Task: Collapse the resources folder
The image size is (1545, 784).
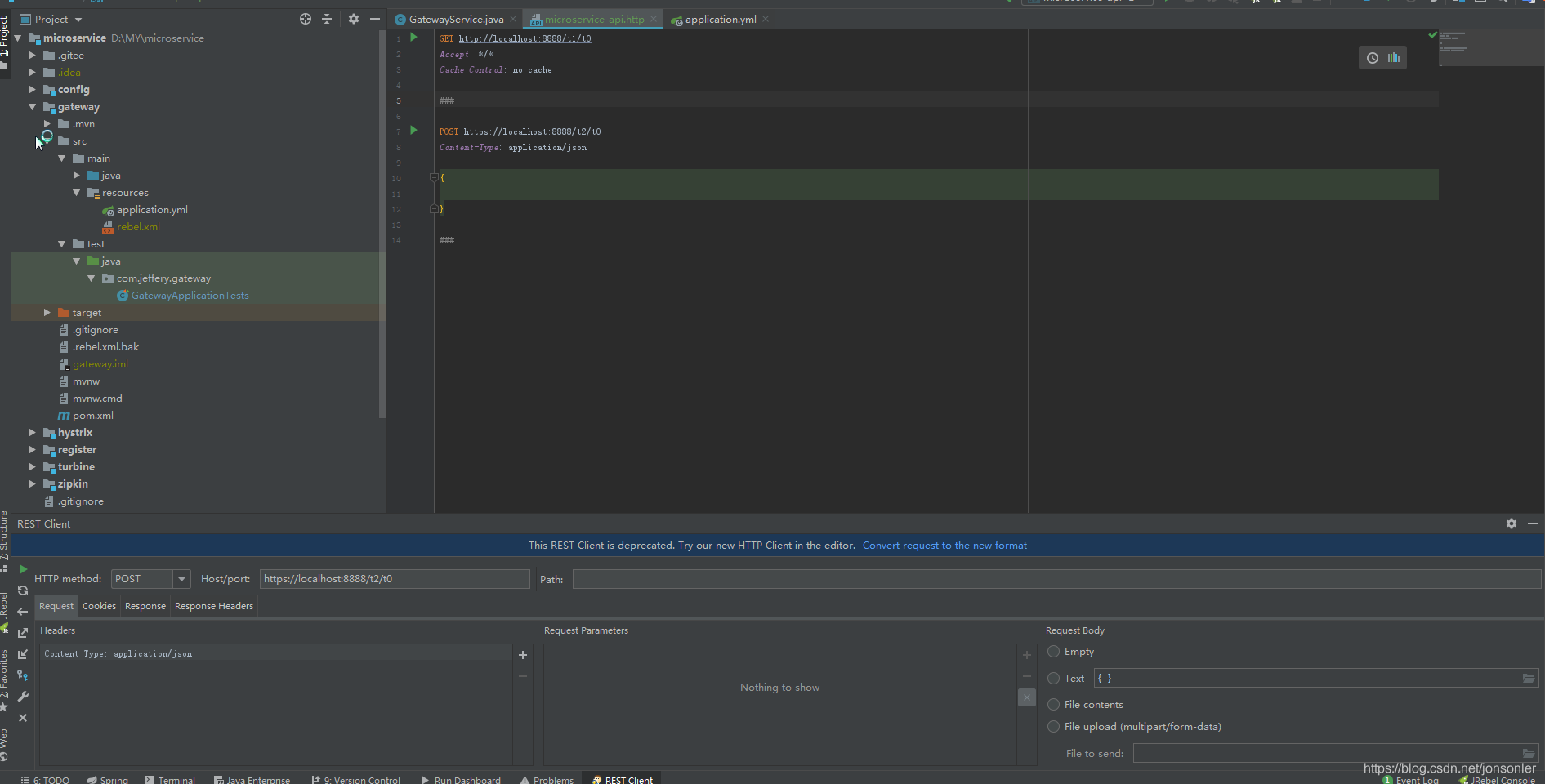Action: 77,193
